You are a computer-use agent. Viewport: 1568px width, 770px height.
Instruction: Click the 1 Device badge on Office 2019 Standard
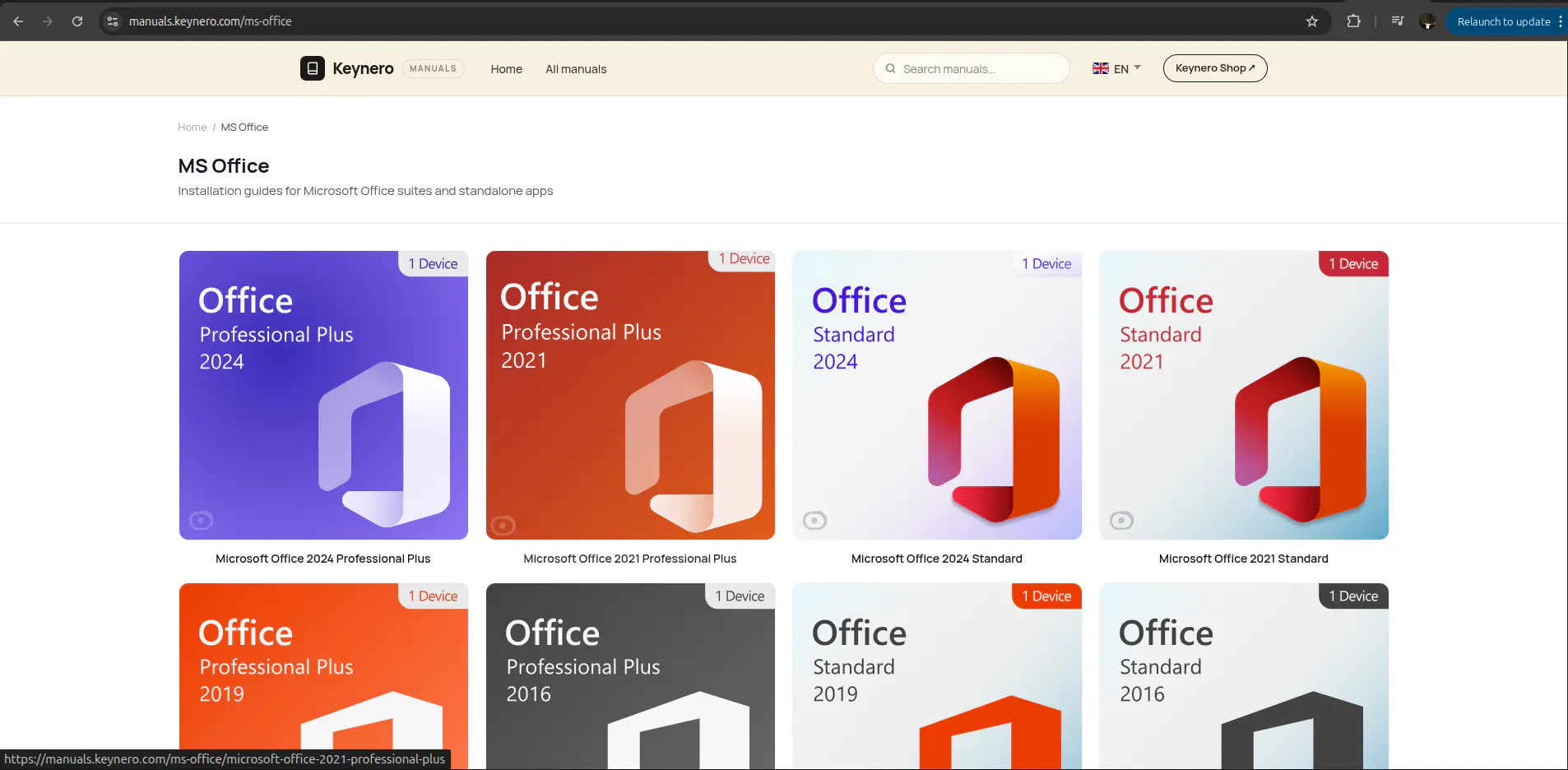pyautogui.click(x=1046, y=596)
